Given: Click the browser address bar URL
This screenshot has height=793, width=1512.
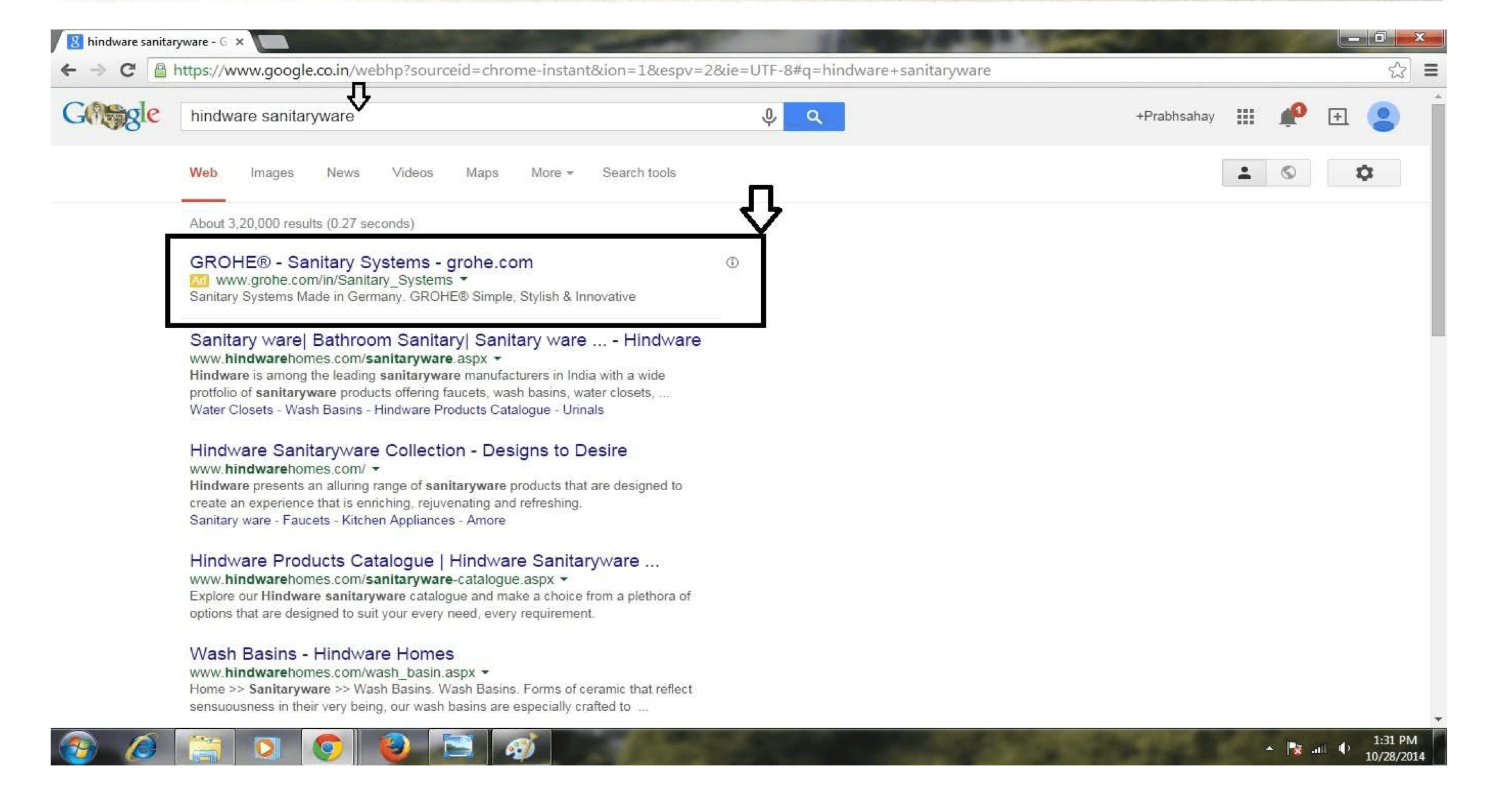Looking at the screenshot, I should [x=582, y=70].
